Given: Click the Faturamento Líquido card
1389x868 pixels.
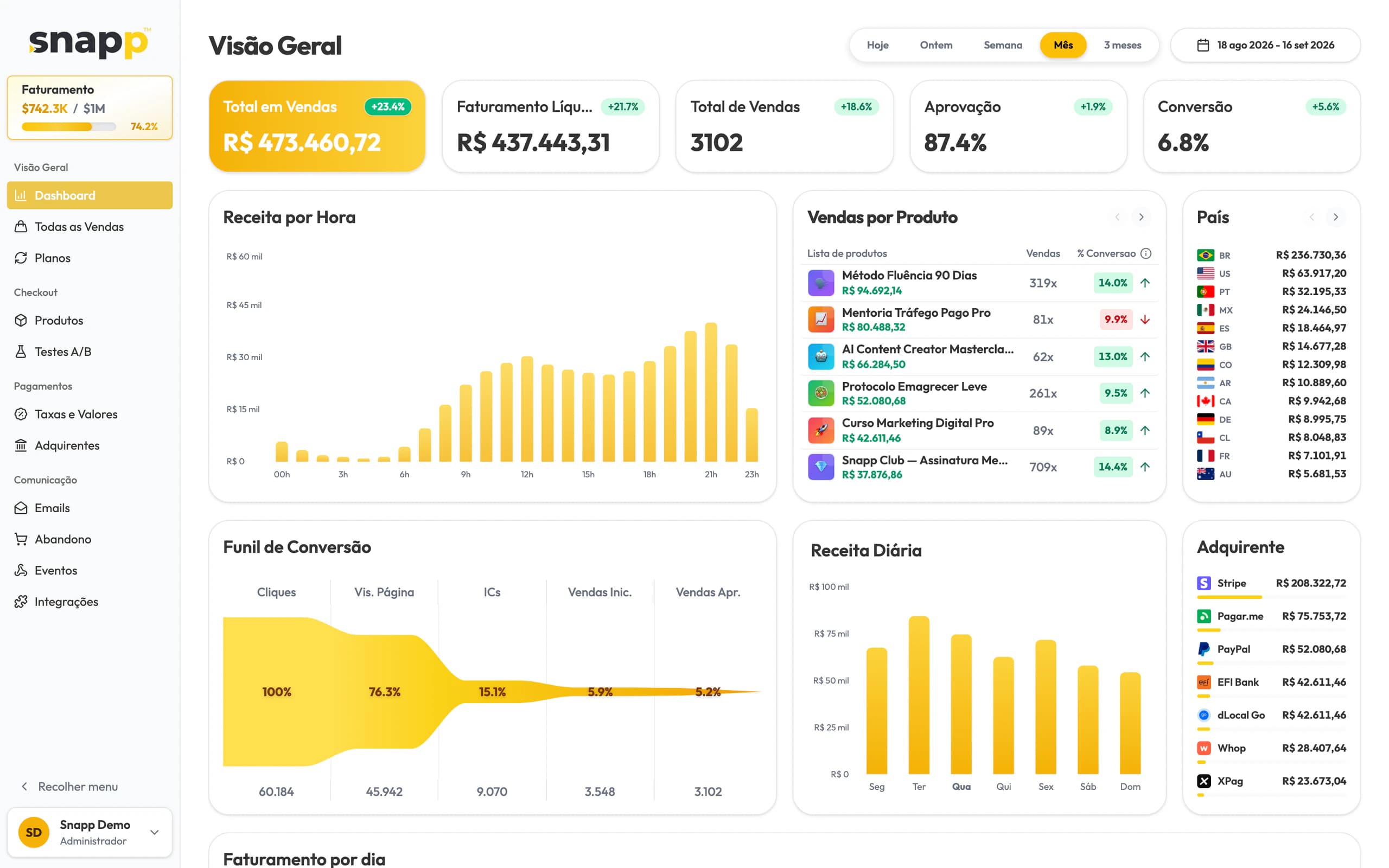Looking at the screenshot, I should [550, 126].
